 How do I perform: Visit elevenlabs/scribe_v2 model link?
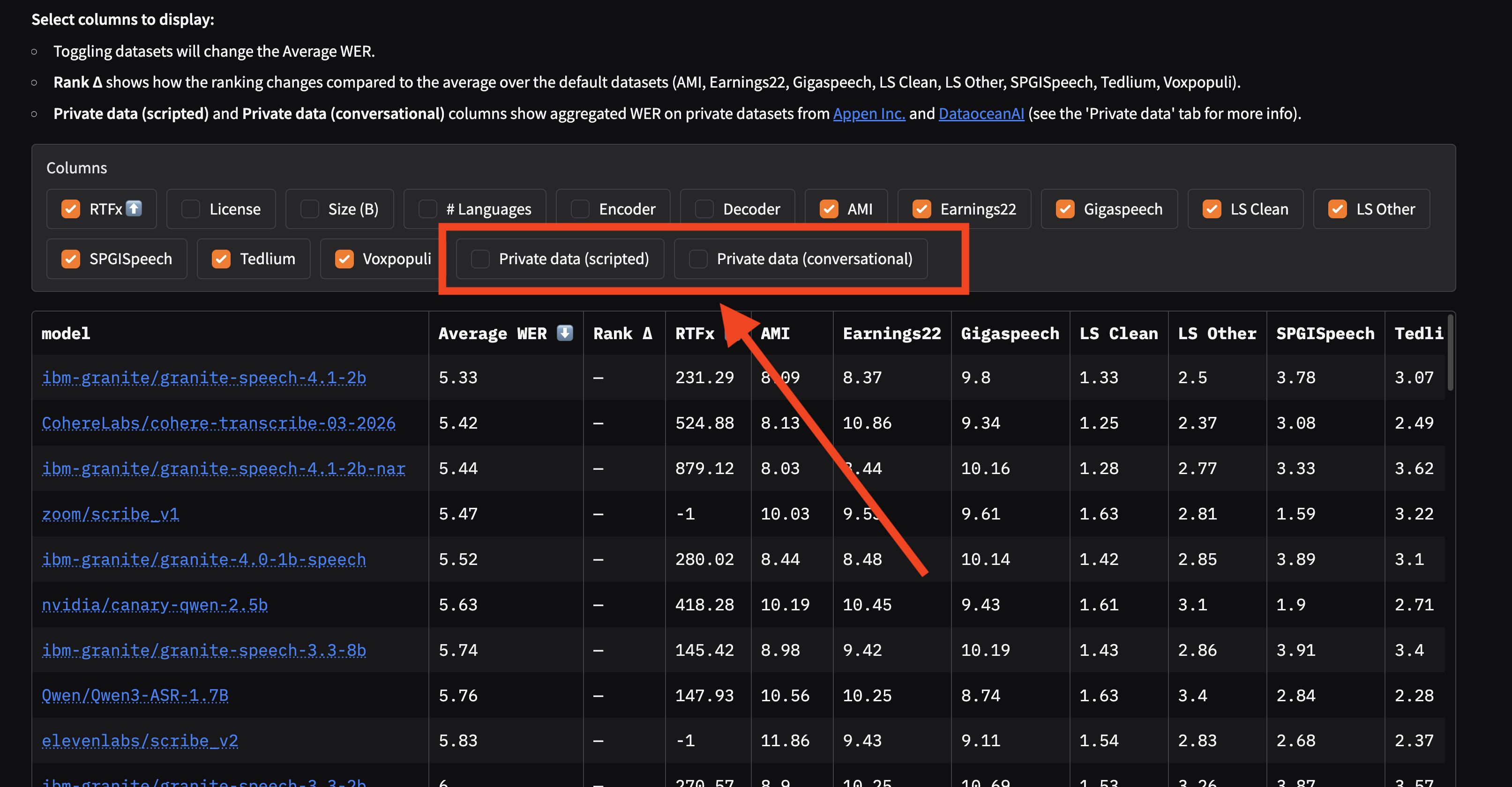tap(140, 741)
